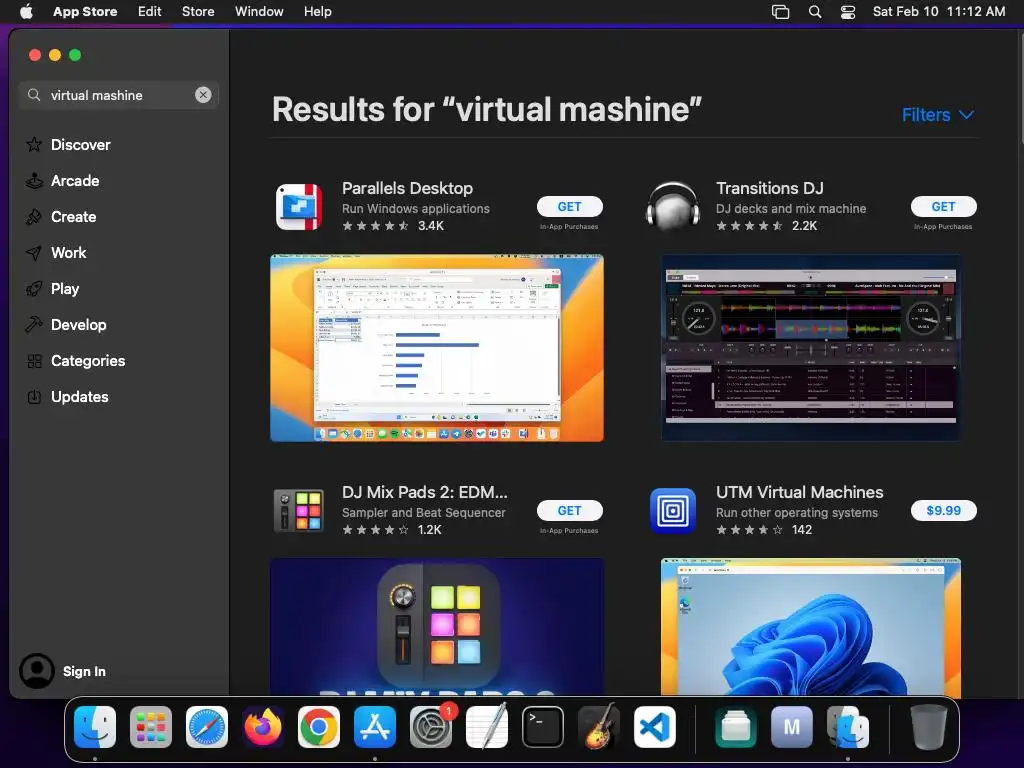The width and height of the screenshot is (1024, 768).
Task: Open the Window menu
Action: [x=259, y=11]
